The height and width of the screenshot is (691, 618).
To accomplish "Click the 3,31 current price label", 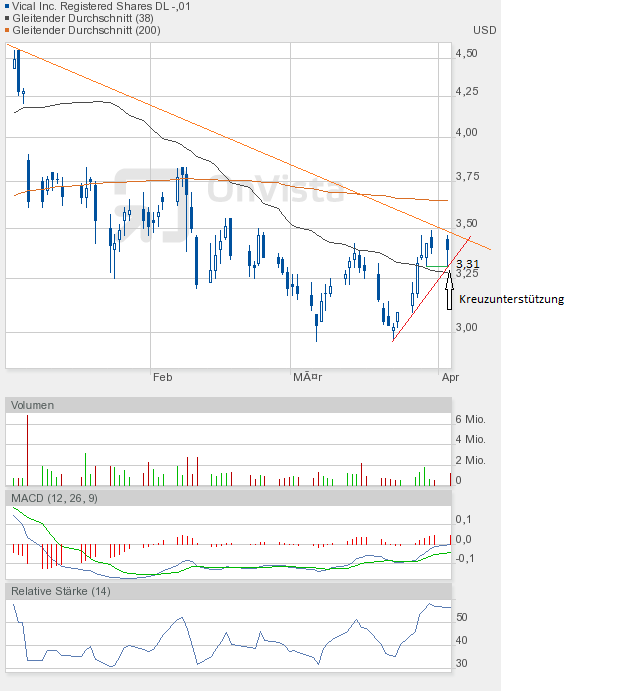I will 467,264.
